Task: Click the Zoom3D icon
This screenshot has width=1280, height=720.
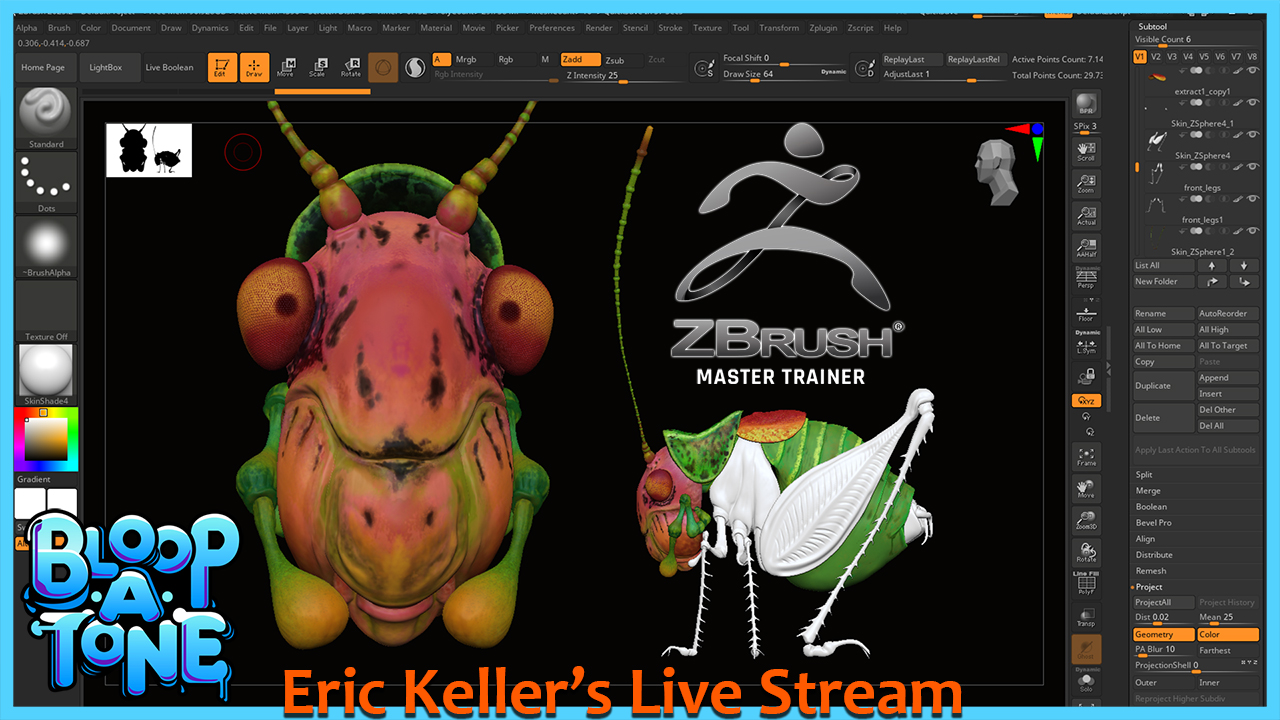Action: 1086,521
